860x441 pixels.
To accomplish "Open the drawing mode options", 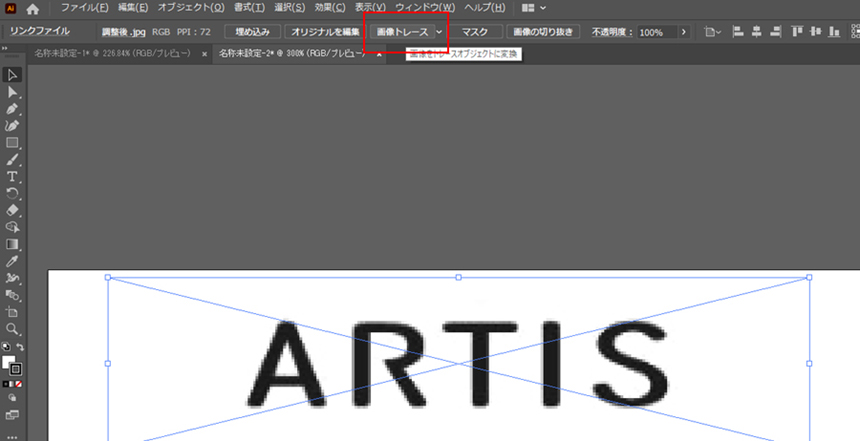I will pyautogui.click(x=12, y=398).
